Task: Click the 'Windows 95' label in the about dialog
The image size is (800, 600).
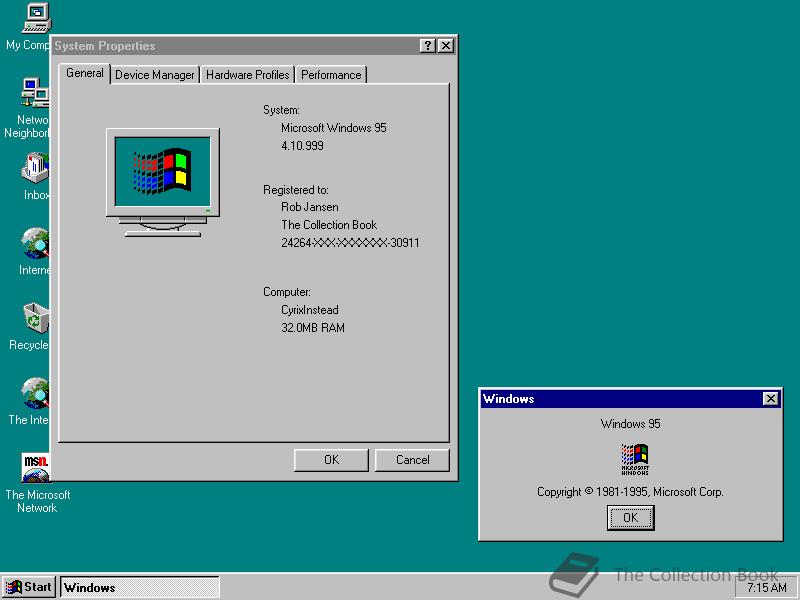Action: tap(631, 424)
